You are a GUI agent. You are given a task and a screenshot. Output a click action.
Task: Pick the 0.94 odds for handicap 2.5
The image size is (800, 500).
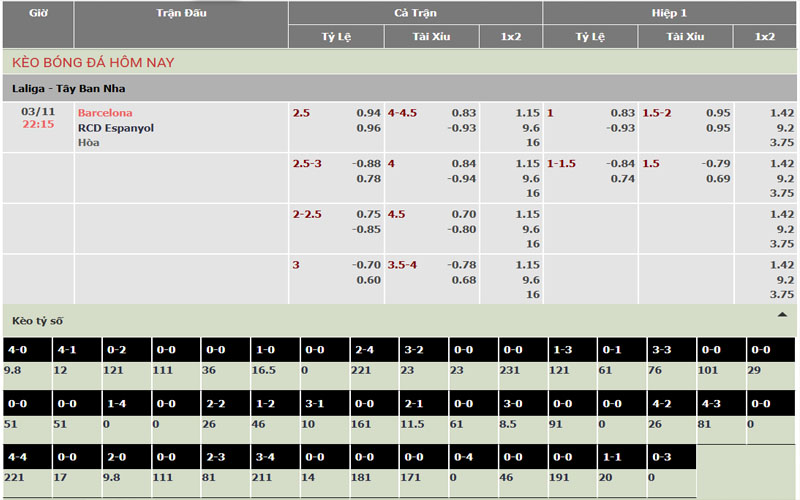(x=368, y=113)
